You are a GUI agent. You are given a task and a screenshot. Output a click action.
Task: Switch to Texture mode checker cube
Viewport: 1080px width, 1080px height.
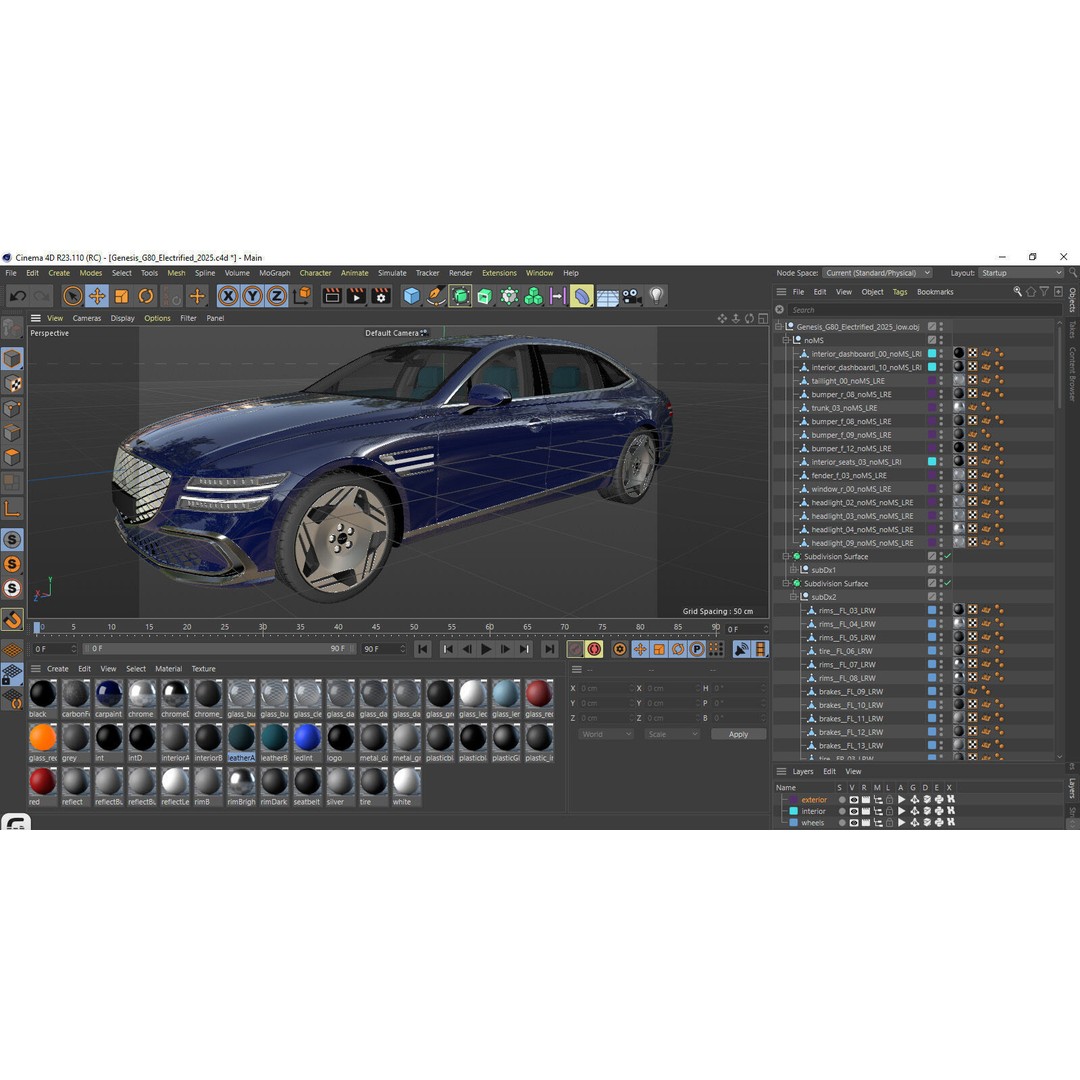click(12, 384)
